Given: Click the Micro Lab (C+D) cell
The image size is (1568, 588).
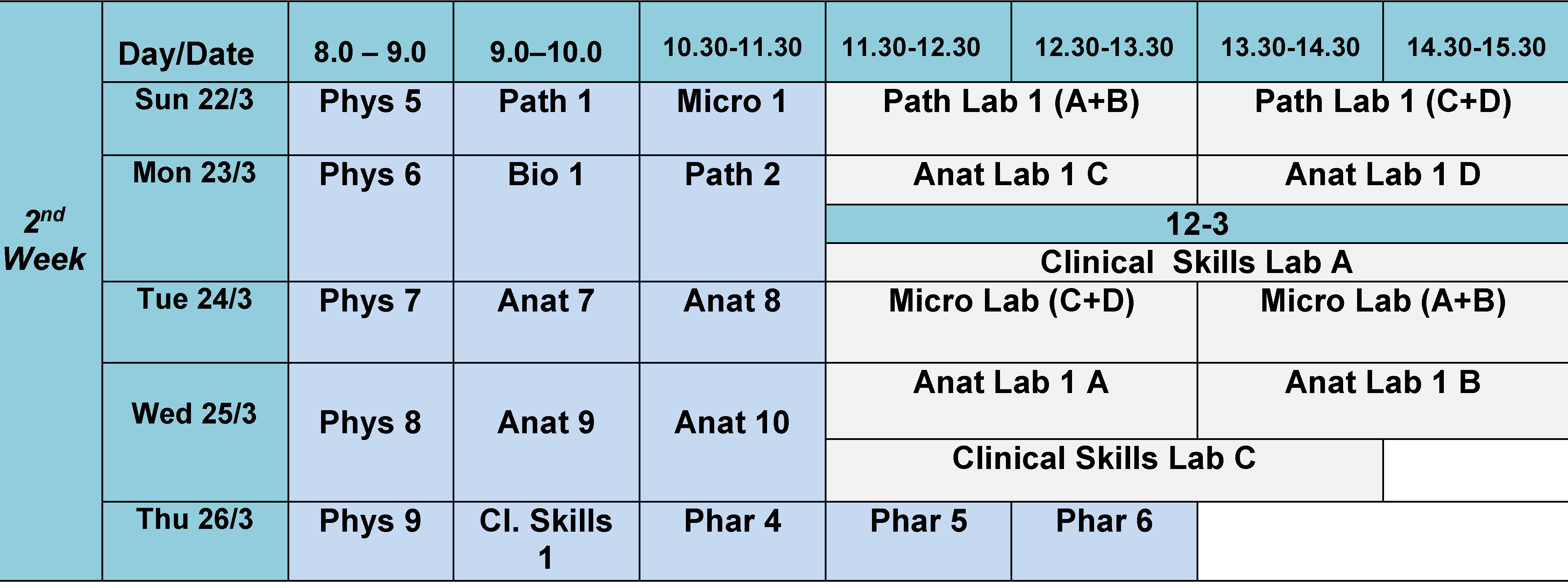Looking at the screenshot, I should pos(1011,301).
